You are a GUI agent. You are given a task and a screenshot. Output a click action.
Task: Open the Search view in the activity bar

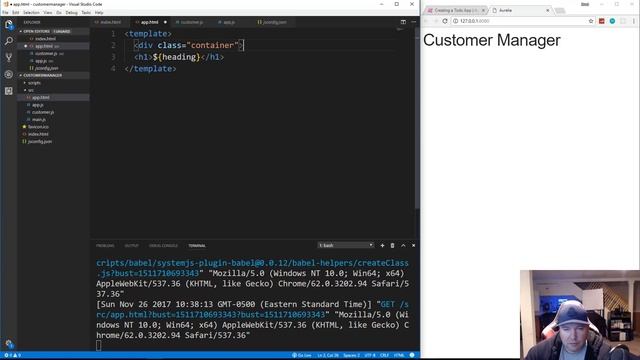[x=9, y=41]
